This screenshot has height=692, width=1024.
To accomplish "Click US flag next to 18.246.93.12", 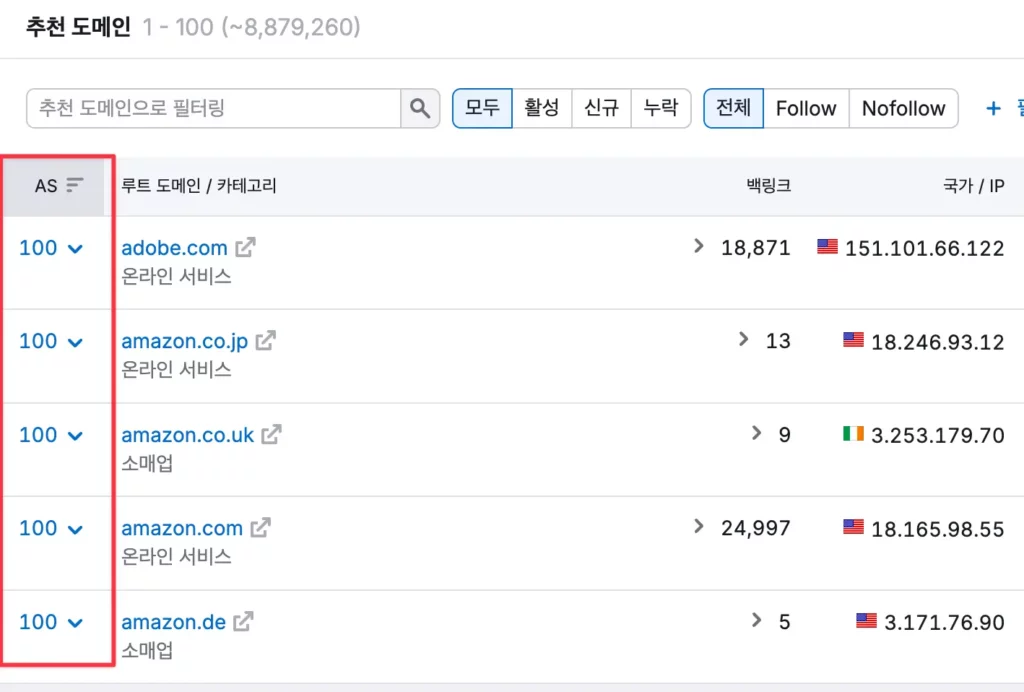I will [853, 339].
